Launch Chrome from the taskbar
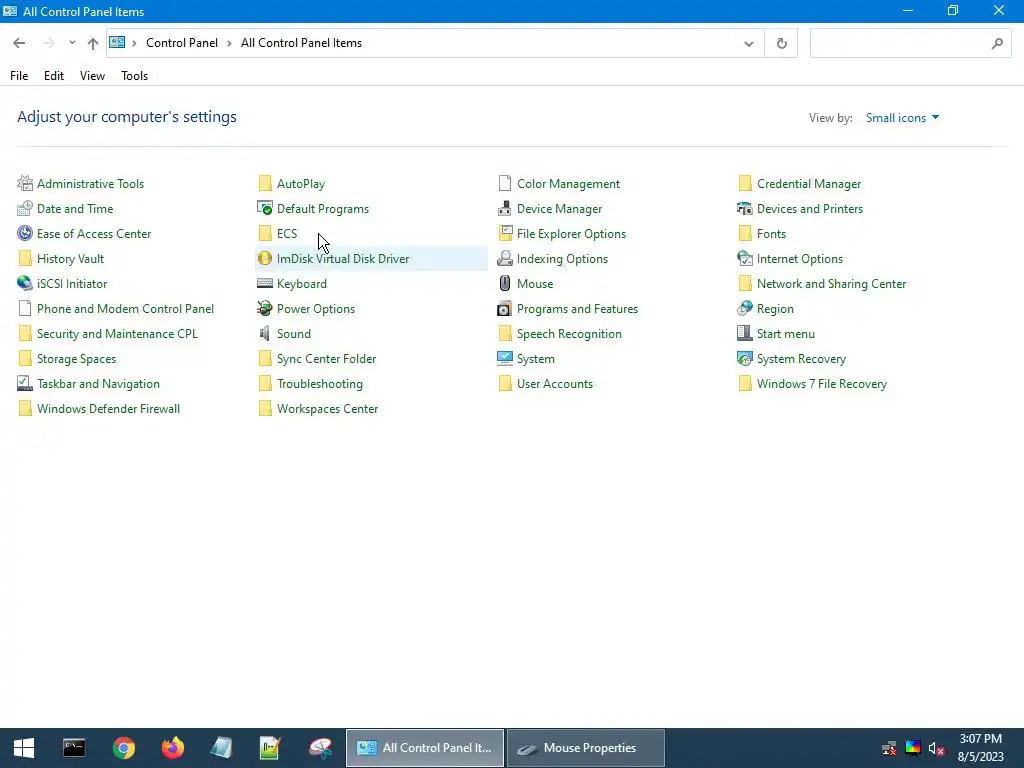This screenshot has height=768, width=1024. point(123,748)
